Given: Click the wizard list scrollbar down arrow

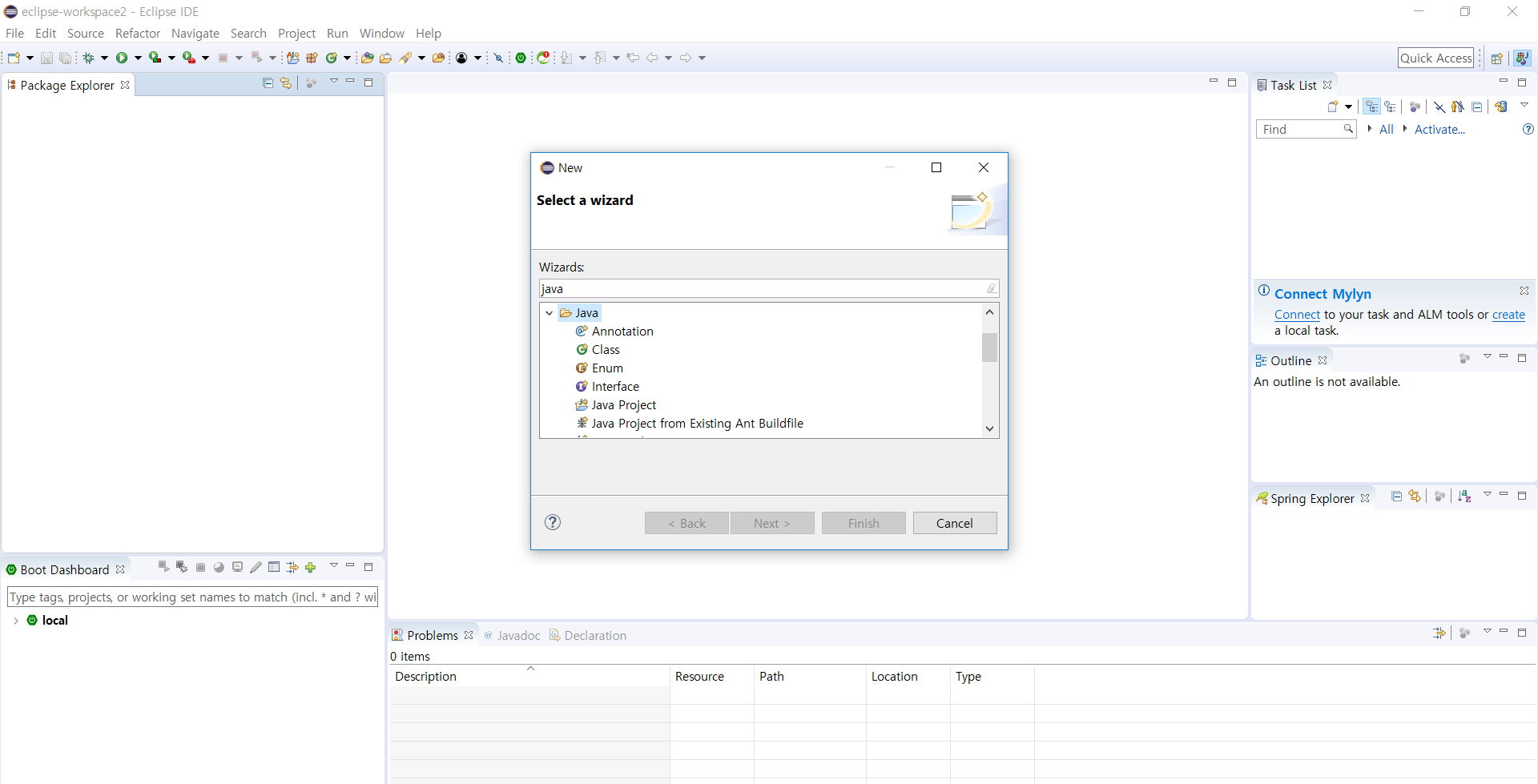Looking at the screenshot, I should tap(990, 429).
